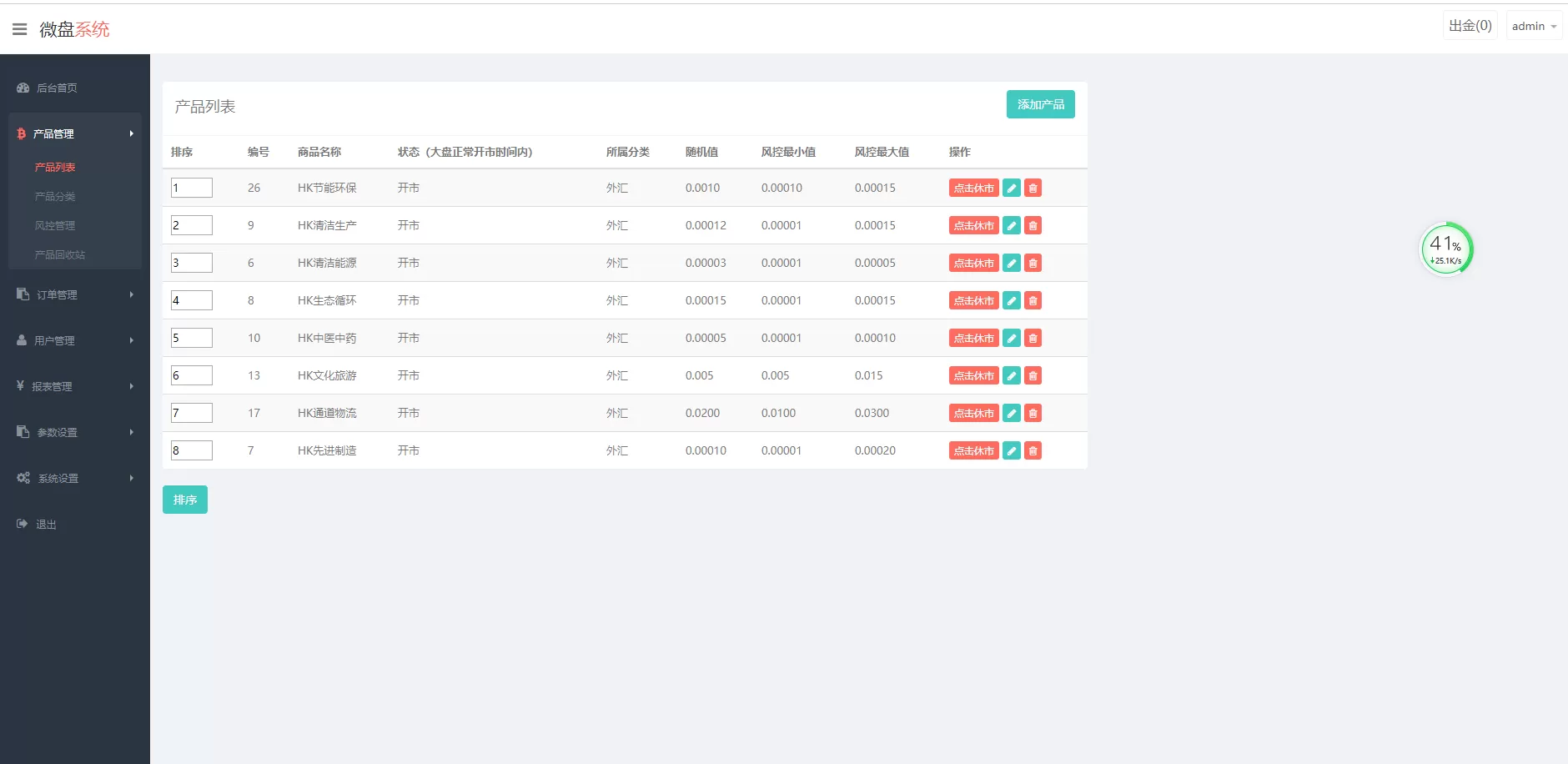This screenshot has width=1568, height=764.
Task: Click the pencil edit icon for HK文化旅游
Action: click(x=1011, y=376)
